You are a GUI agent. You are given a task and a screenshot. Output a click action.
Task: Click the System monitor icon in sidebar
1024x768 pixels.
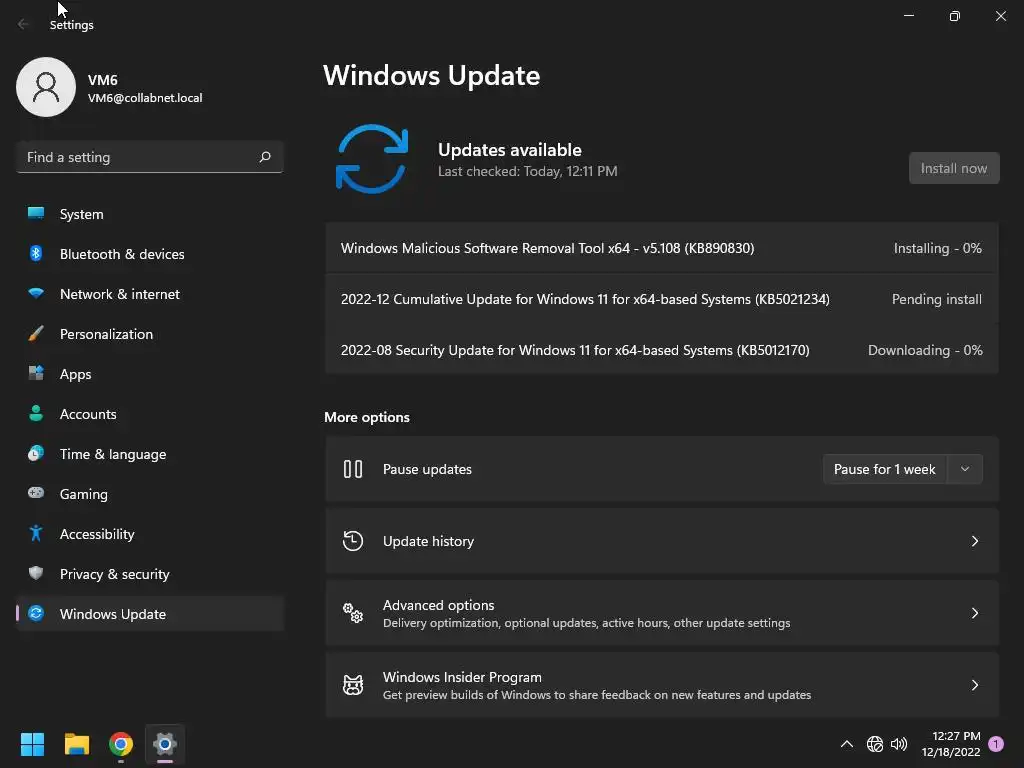tap(36, 214)
